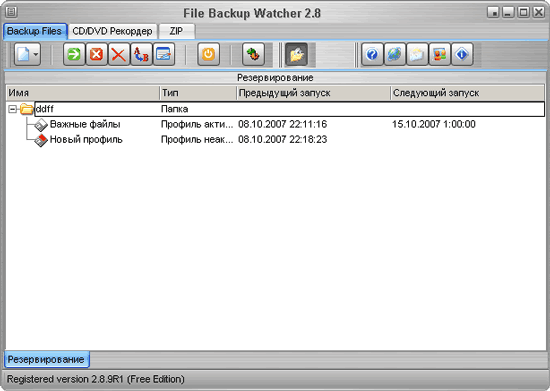This screenshot has height=391, width=550.
Task: Click the envelope mail icon
Action: (417, 54)
